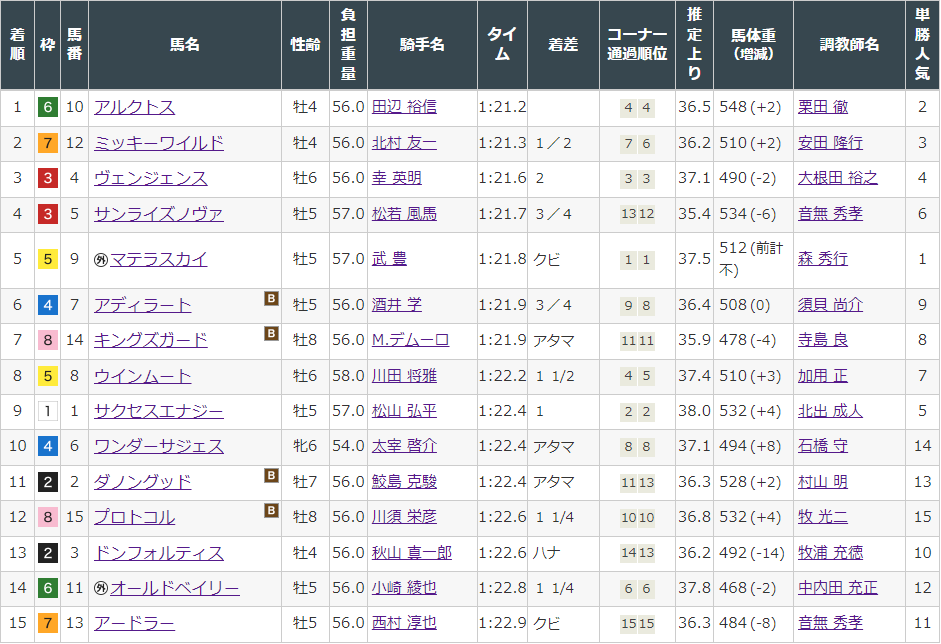This screenshot has height=644, width=941.
Task: Open jockey 川須 栄彦 profile
Action: click(x=404, y=517)
